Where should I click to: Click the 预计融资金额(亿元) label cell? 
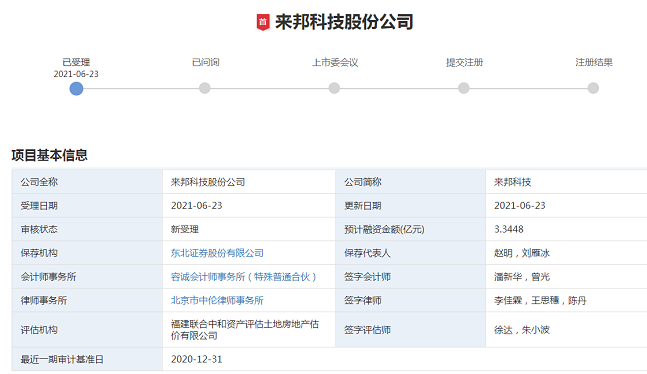pos(411,229)
